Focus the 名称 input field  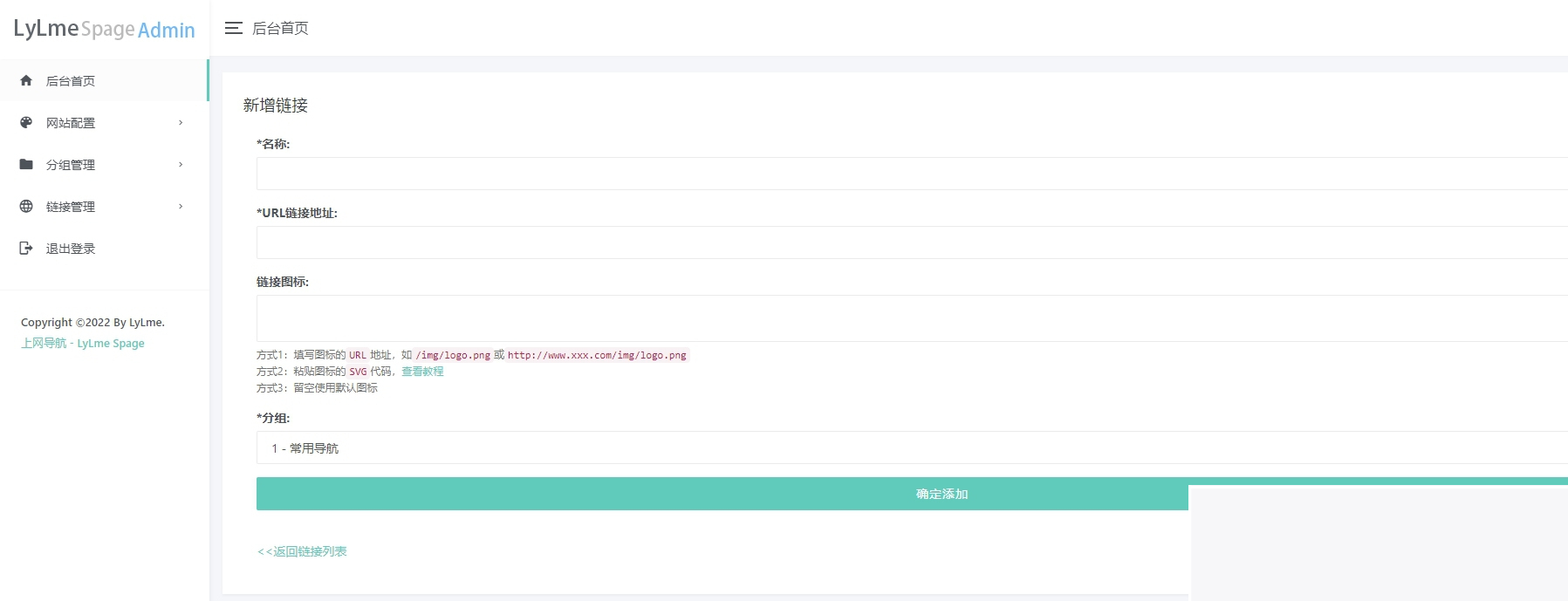point(907,174)
